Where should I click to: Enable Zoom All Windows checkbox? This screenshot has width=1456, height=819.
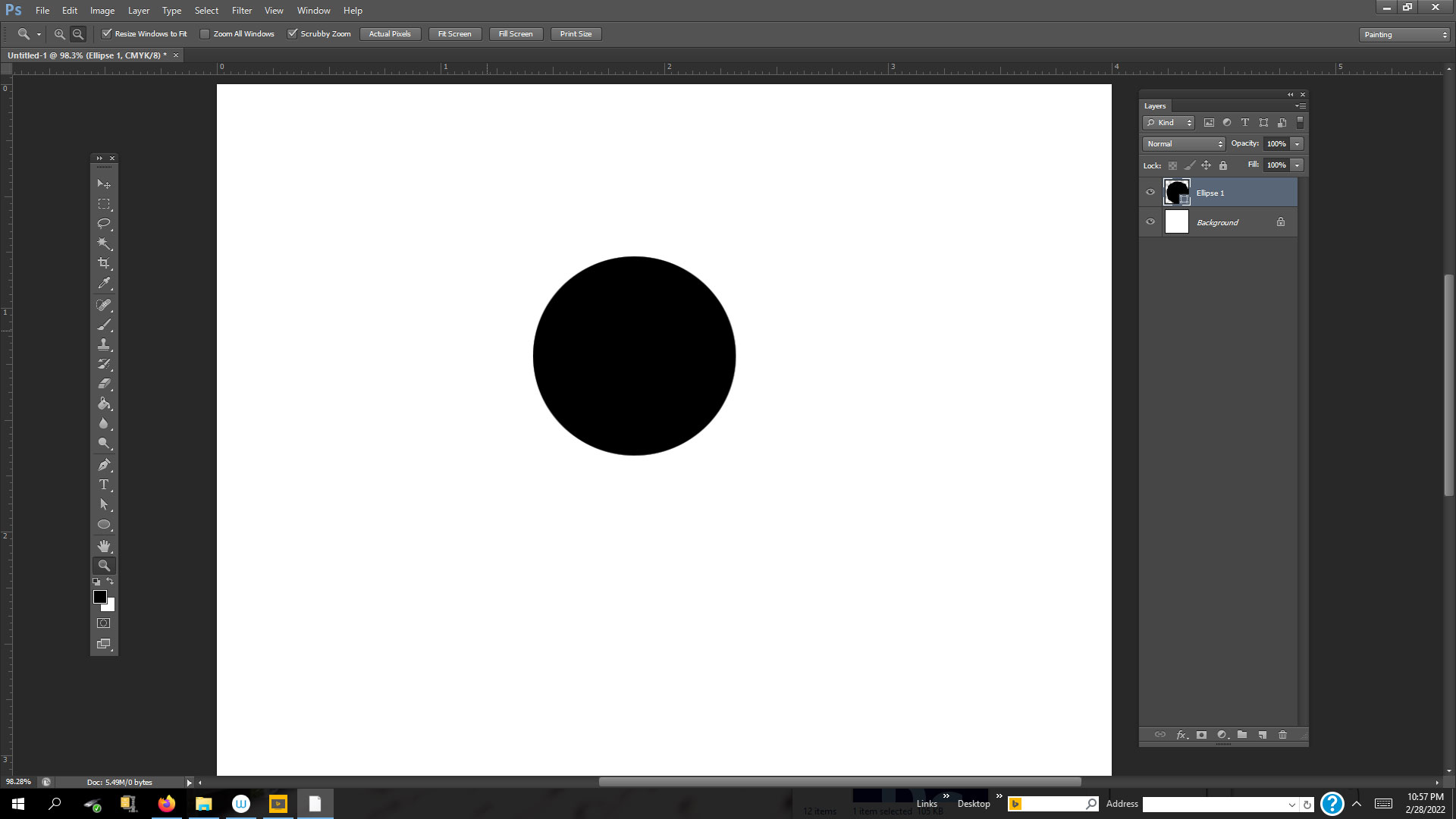[205, 33]
